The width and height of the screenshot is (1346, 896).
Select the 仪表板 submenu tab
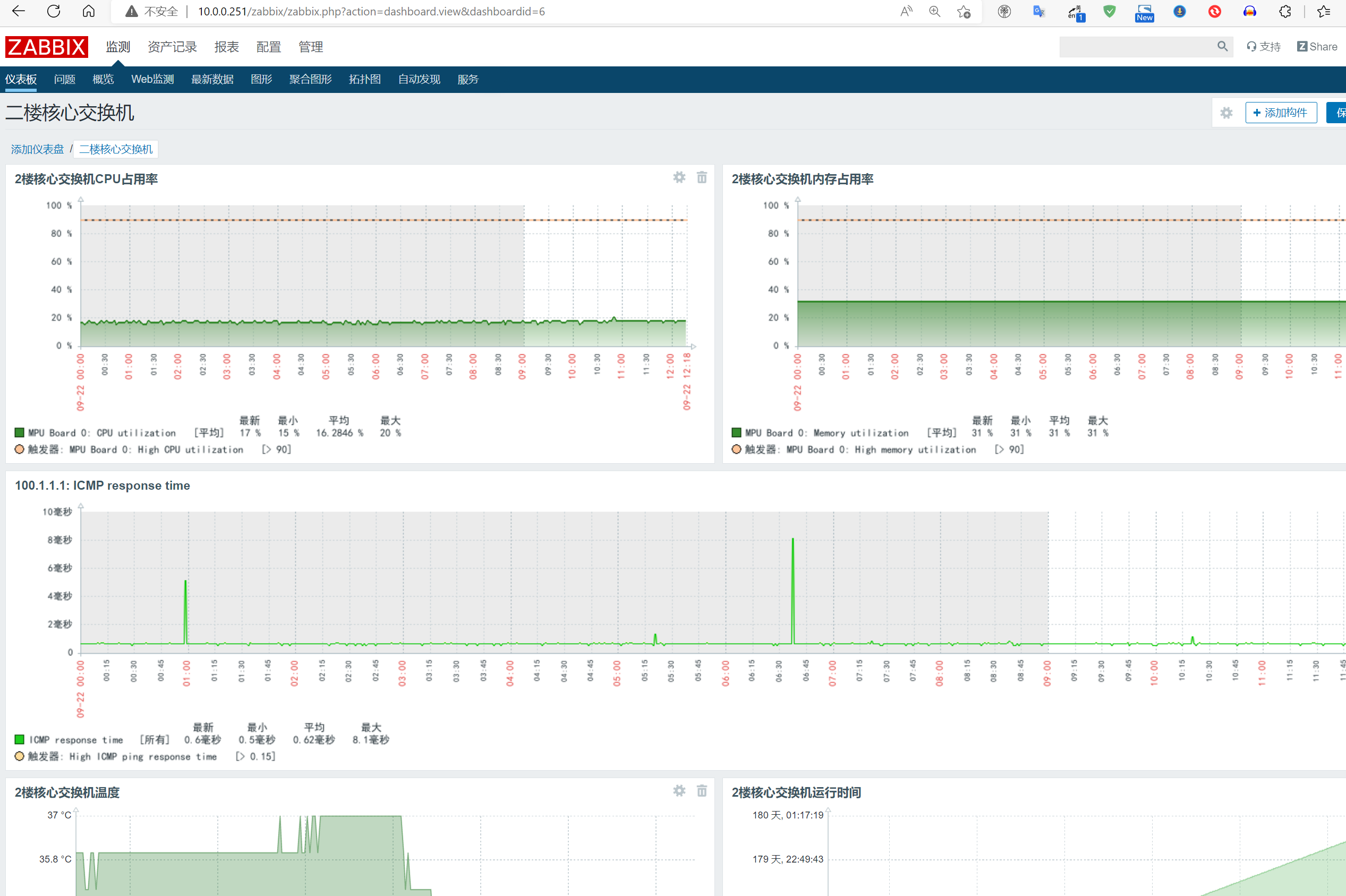click(x=21, y=80)
